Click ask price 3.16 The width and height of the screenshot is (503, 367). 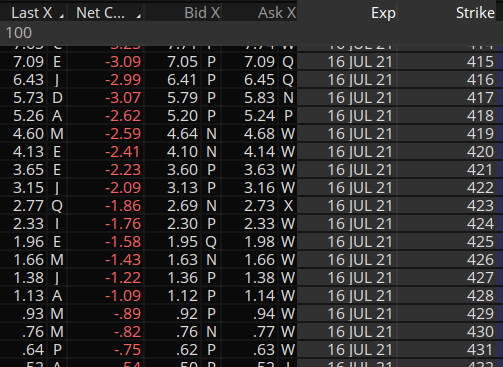tap(260, 188)
